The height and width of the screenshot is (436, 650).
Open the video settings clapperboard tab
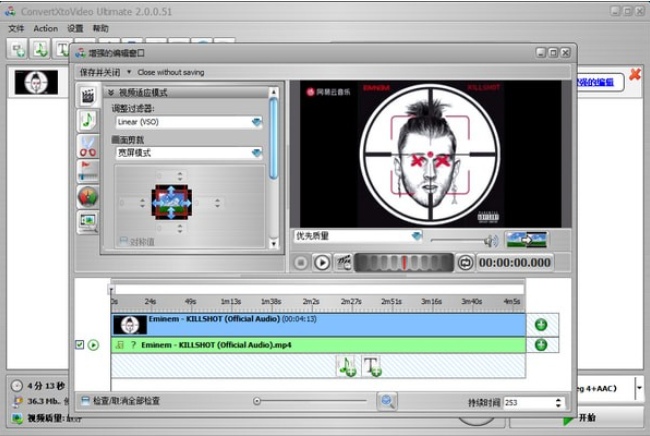[88, 96]
